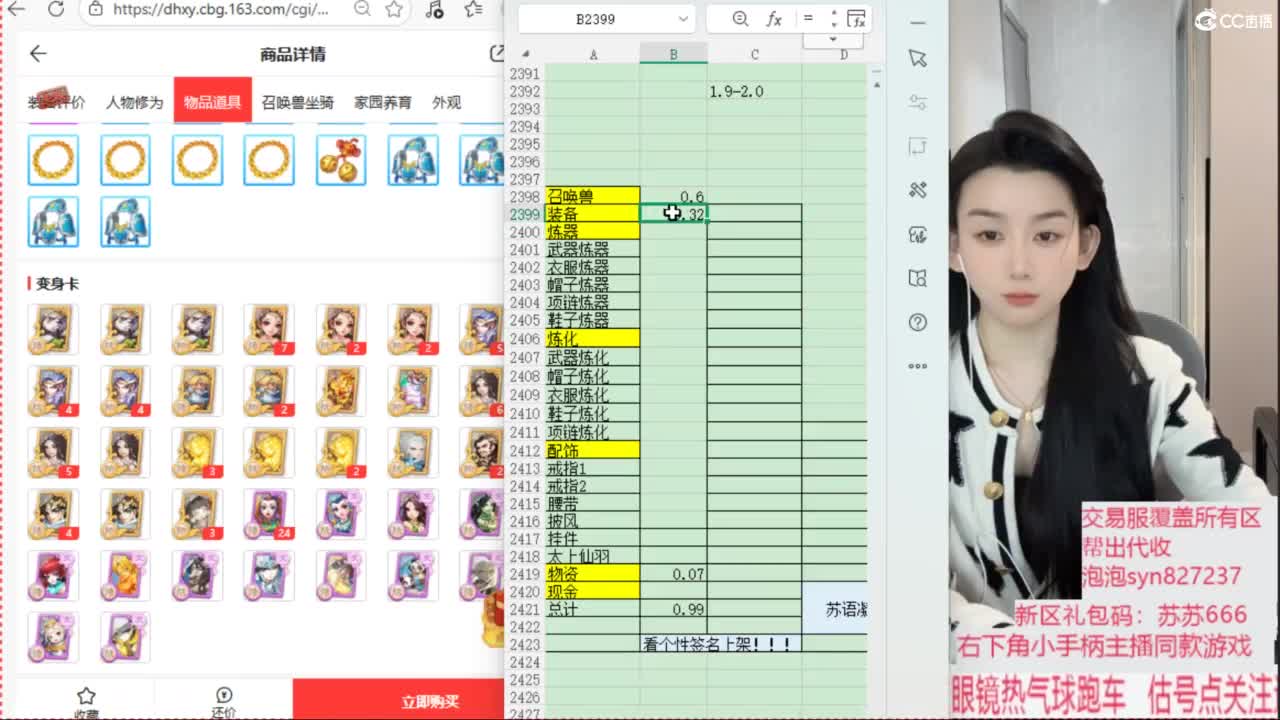Open the design tools icon in sidebar
This screenshot has height=720, width=1280.
coord(918,190)
